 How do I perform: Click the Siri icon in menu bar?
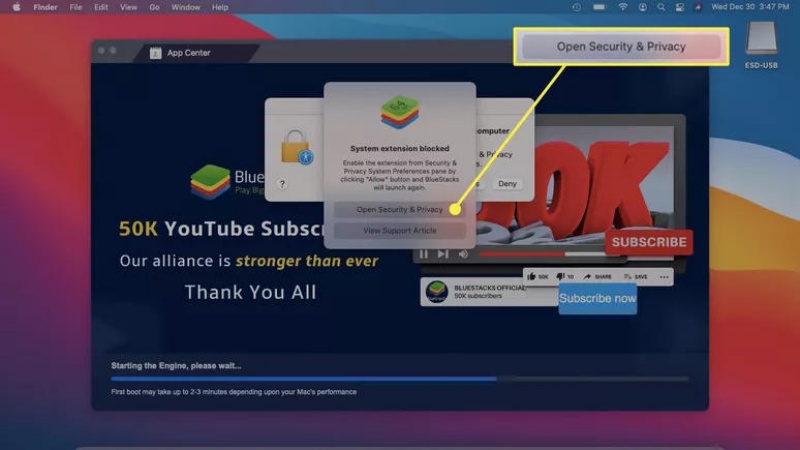698,7
